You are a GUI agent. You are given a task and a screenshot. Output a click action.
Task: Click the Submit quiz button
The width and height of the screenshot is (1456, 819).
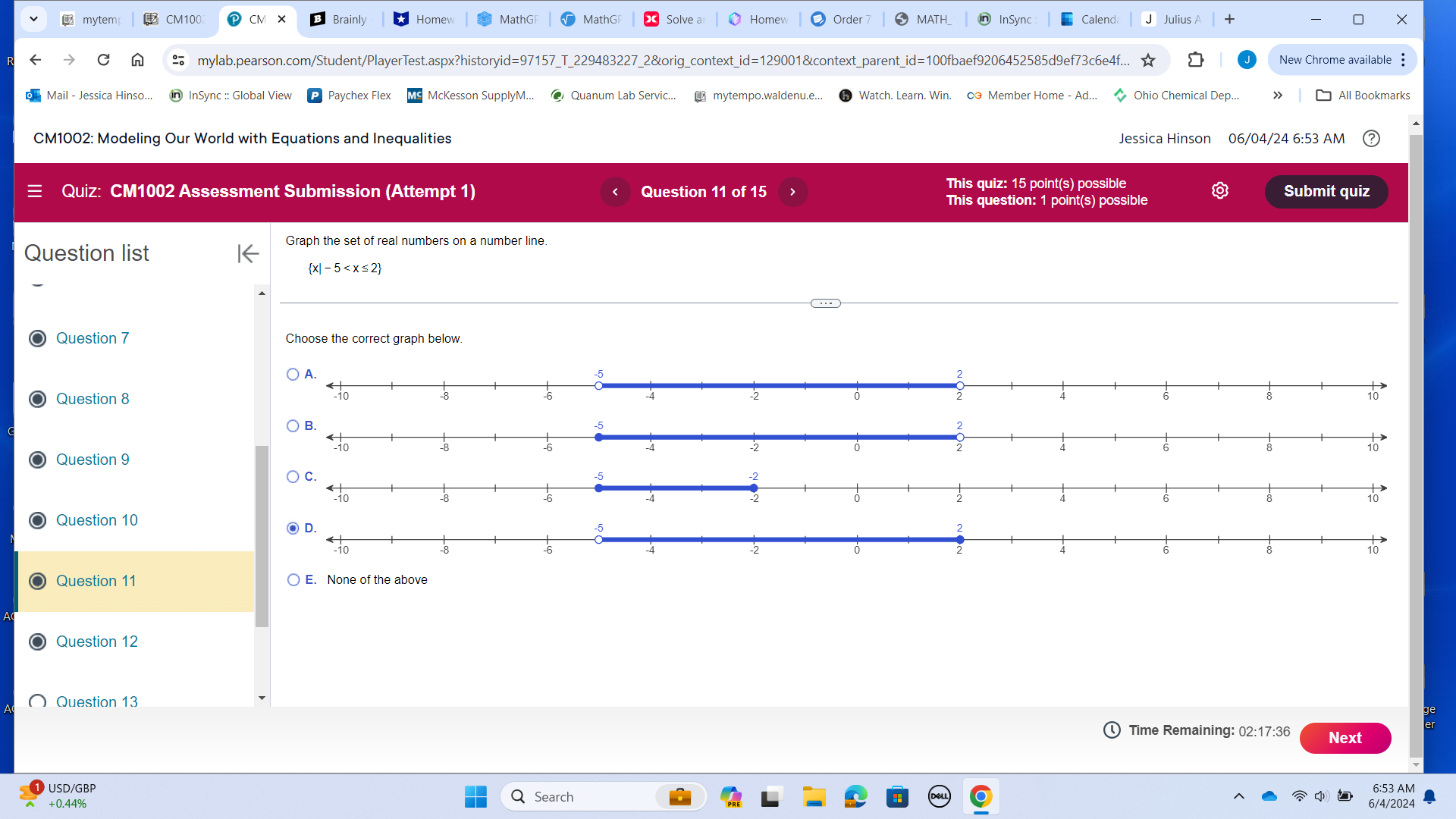click(x=1326, y=191)
